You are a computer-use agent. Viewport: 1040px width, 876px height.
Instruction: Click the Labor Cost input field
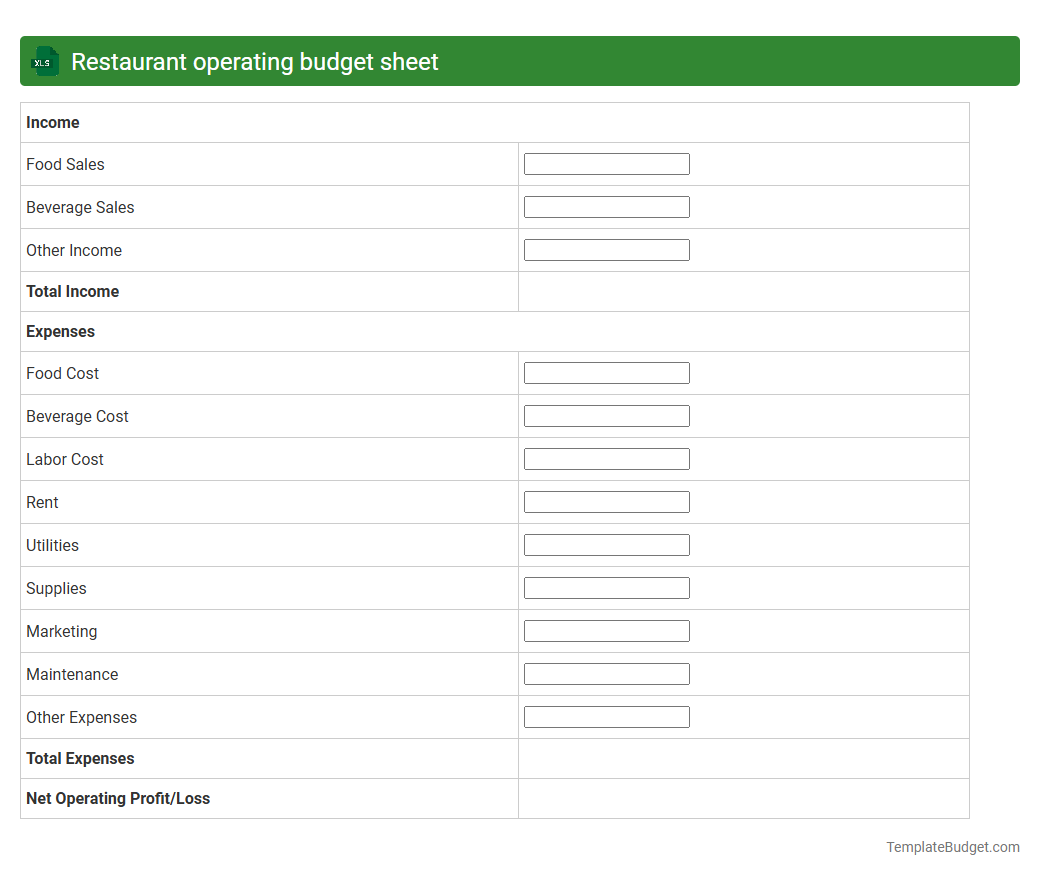[606, 458]
